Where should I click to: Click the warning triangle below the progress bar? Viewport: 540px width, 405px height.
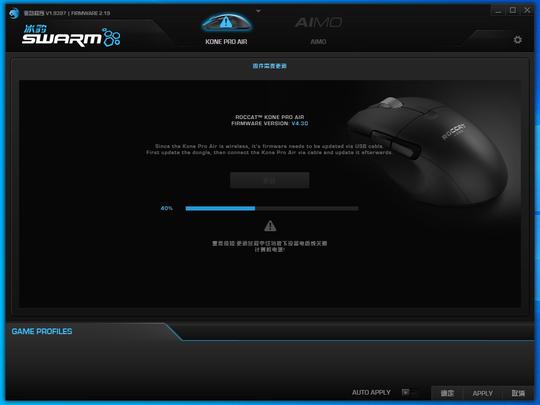tap(270, 226)
